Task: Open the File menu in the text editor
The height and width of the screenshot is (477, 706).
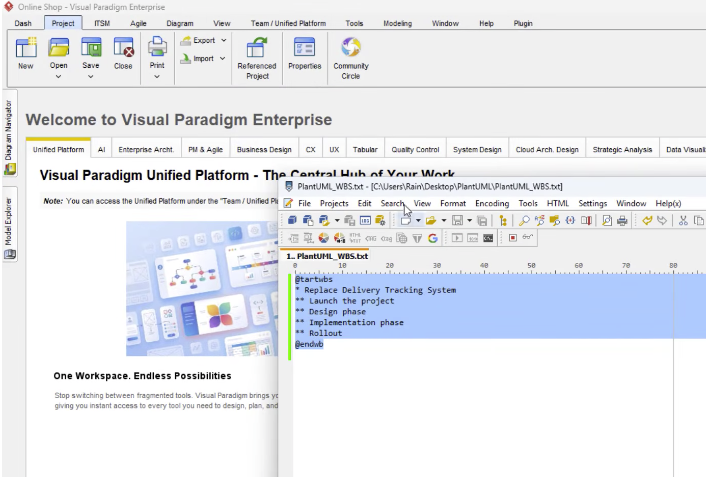Action: click(304, 204)
